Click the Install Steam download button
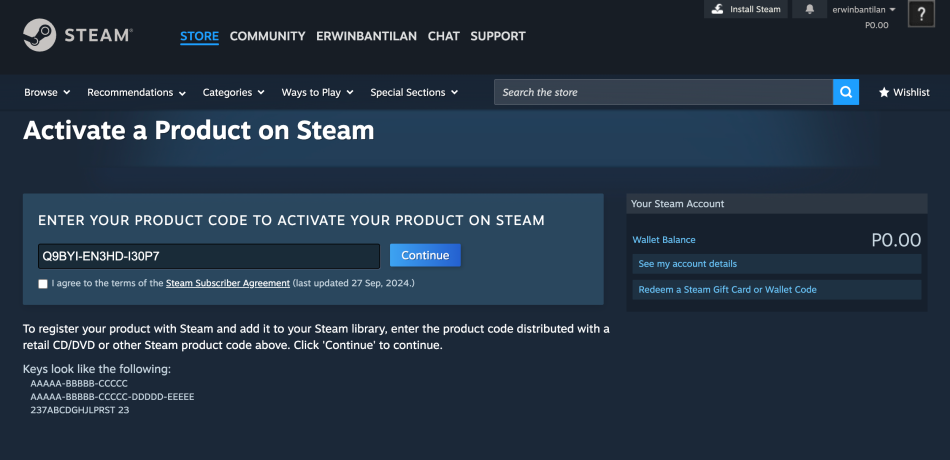The height and width of the screenshot is (460, 950). click(x=745, y=9)
